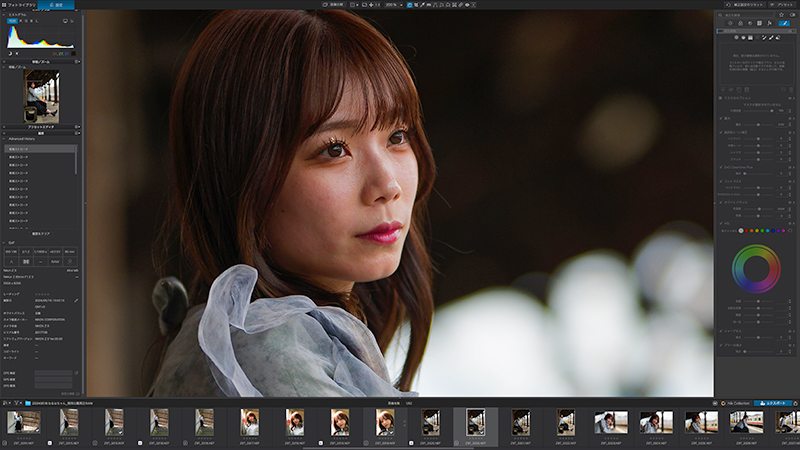Image resolution: width=800 pixels, height=450 pixels.
Task: Open the Color corrections droplet icon
Action: pos(740,23)
